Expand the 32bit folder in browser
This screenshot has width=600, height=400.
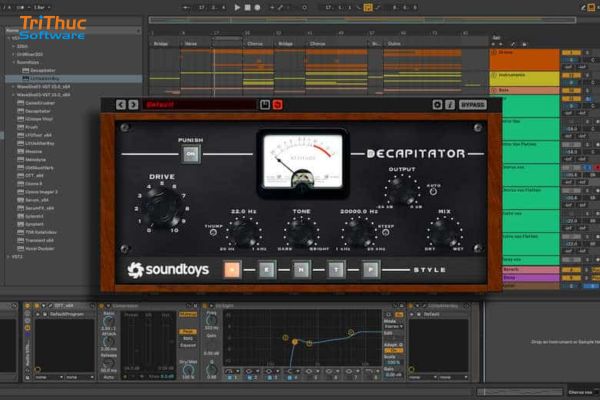(x=13, y=46)
